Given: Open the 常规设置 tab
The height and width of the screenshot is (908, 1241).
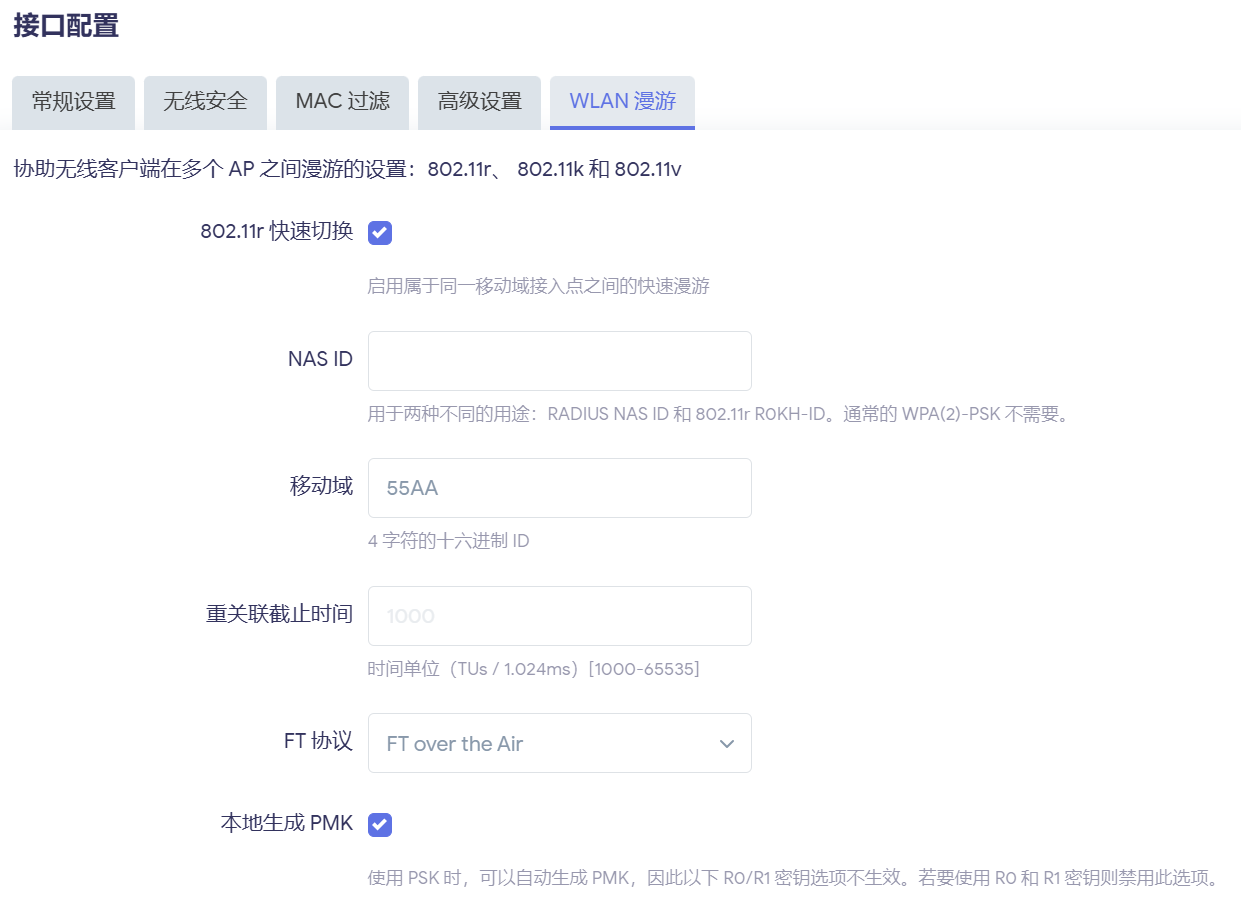Looking at the screenshot, I should pyautogui.click(x=73, y=102).
